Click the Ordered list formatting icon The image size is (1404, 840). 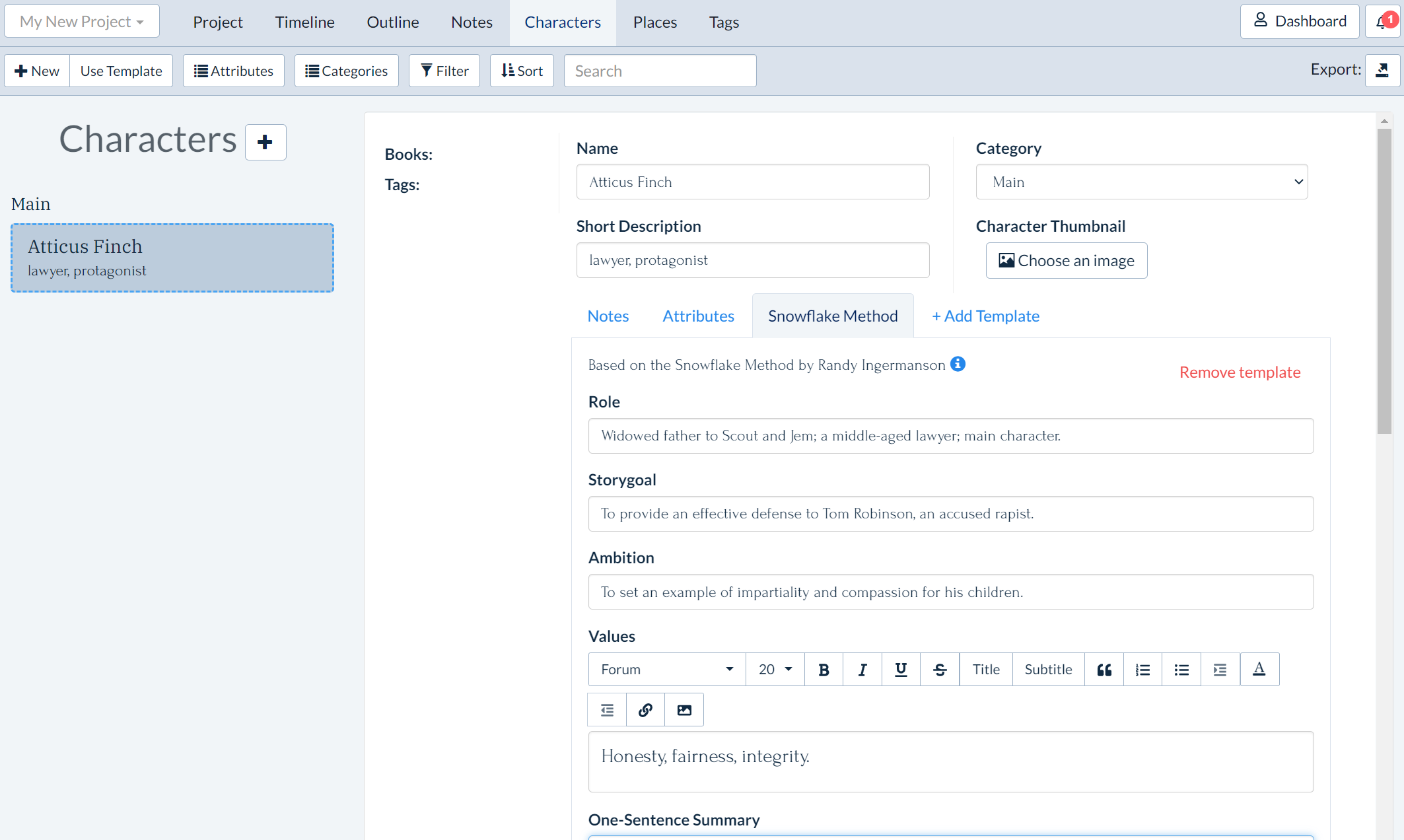tap(1143, 669)
